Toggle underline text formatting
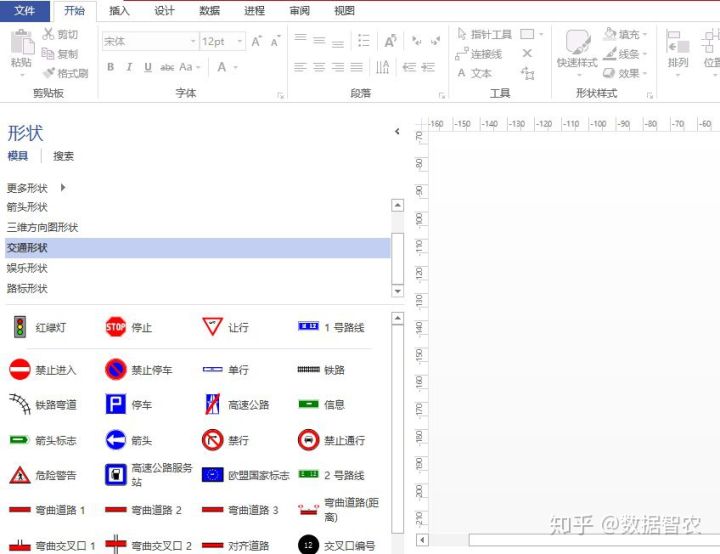Viewport: 720px width, 554px height. [x=148, y=67]
